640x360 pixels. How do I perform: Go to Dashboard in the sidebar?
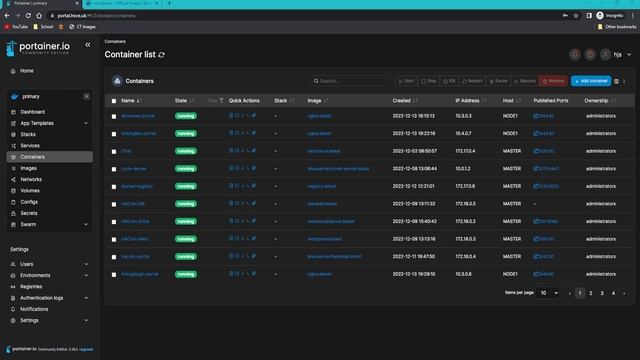32,112
